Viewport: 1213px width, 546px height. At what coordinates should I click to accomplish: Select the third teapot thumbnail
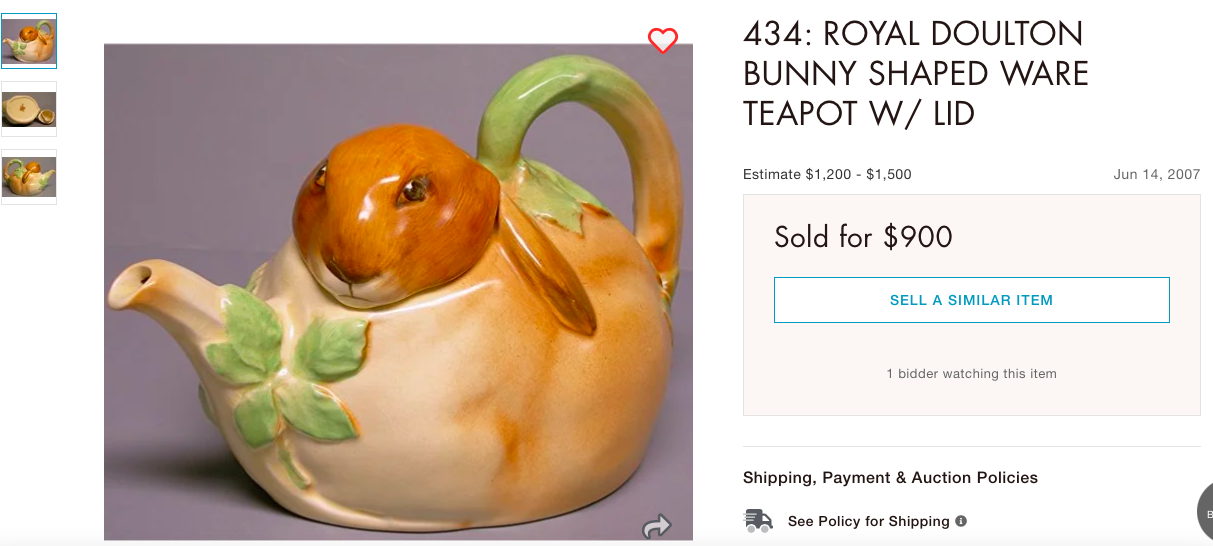[x=29, y=177]
